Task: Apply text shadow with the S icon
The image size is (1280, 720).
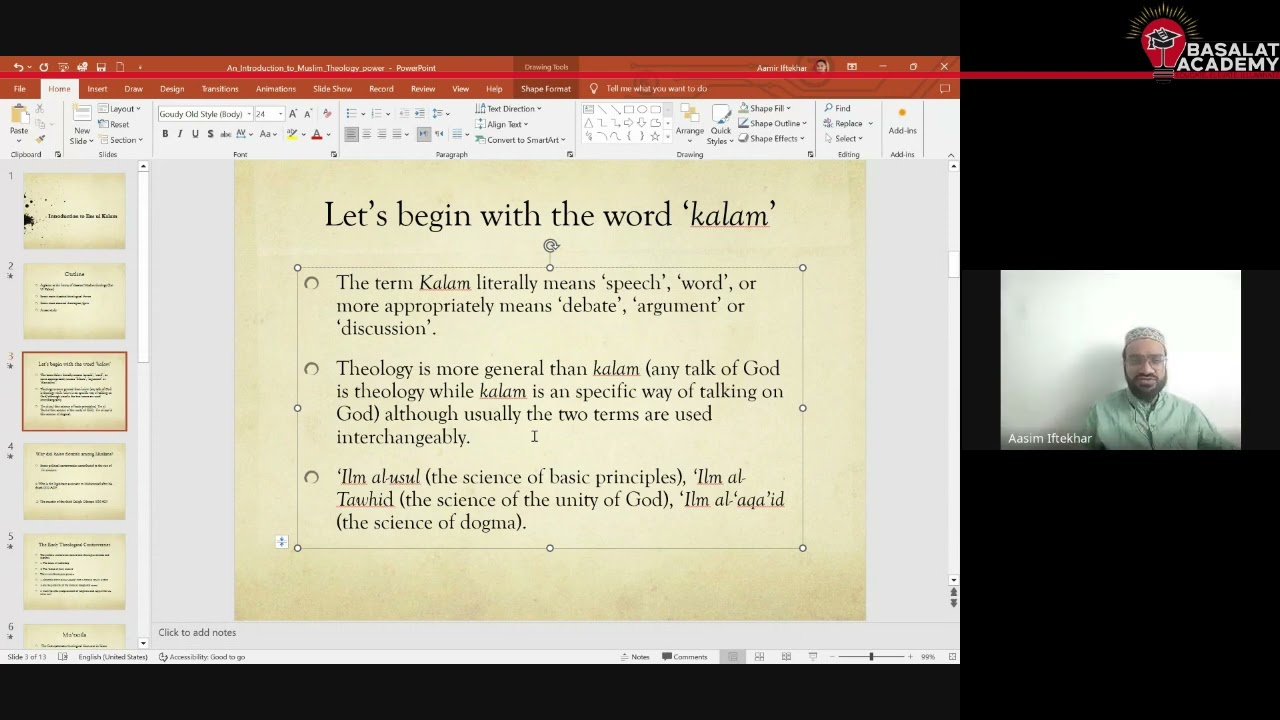Action: pyautogui.click(x=210, y=134)
